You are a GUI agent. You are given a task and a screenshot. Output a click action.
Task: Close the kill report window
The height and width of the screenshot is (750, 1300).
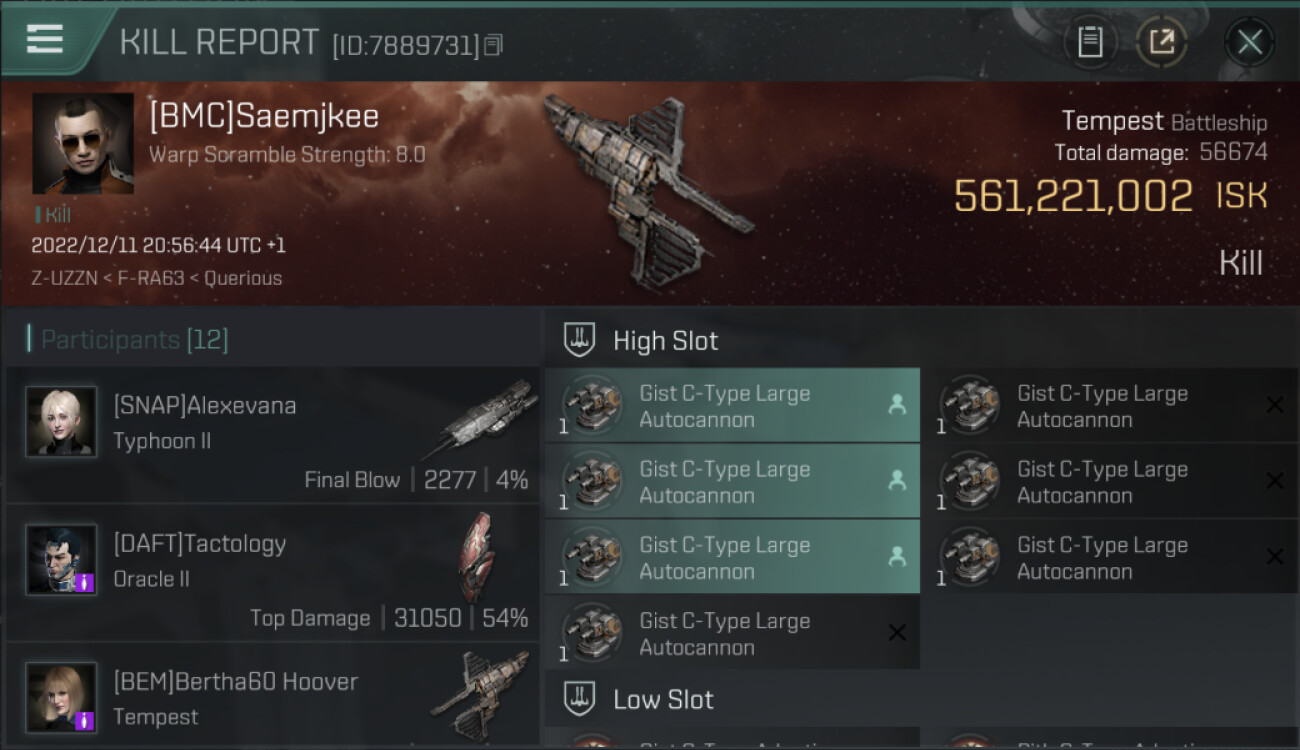pos(1249,42)
